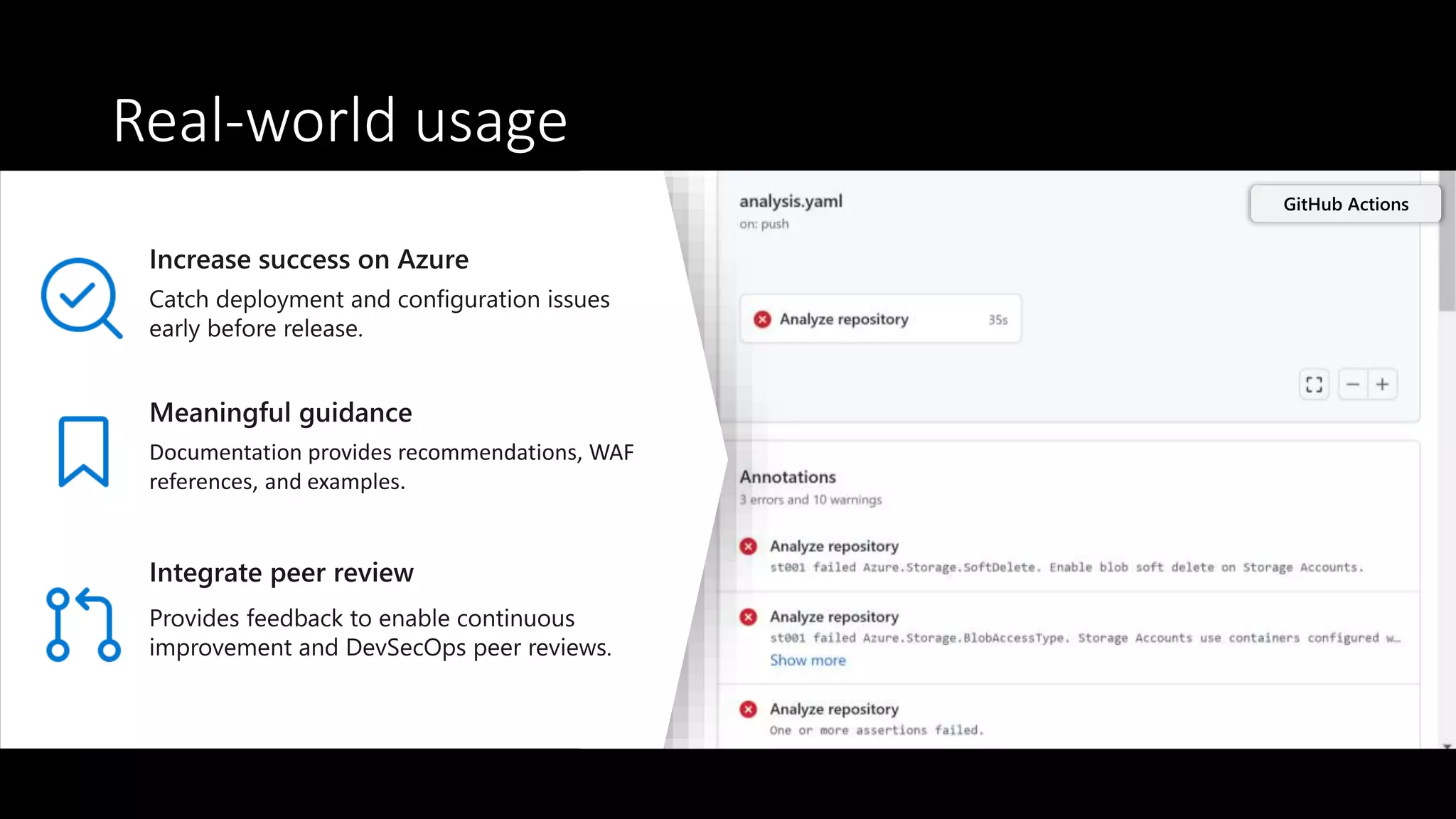Zoom in workflow graph with plus button

point(1382,385)
